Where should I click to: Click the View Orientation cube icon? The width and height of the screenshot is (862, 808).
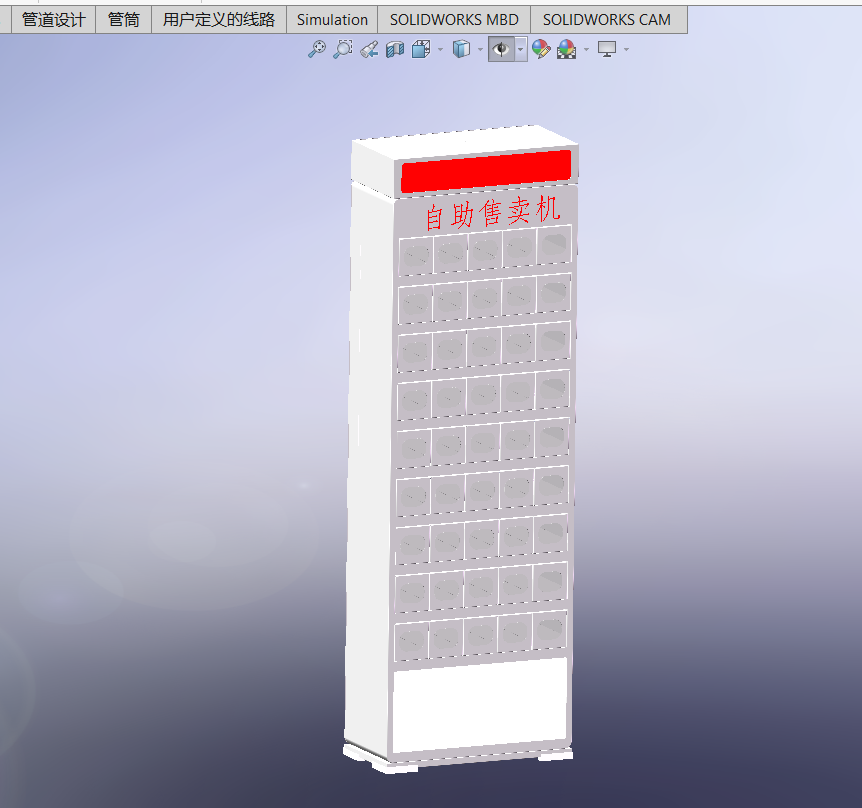click(x=421, y=49)
